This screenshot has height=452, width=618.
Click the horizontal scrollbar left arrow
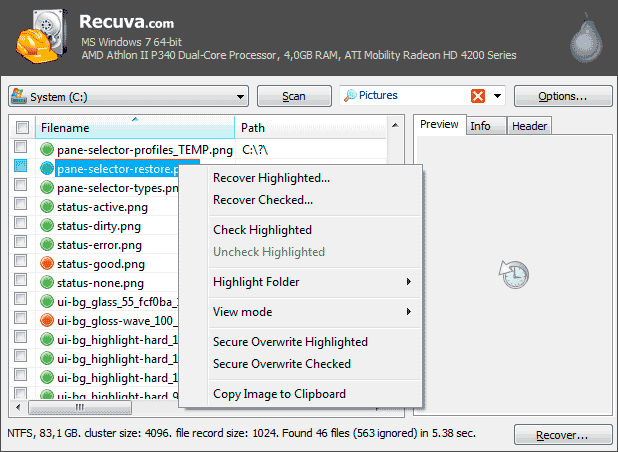click(18, 407)
